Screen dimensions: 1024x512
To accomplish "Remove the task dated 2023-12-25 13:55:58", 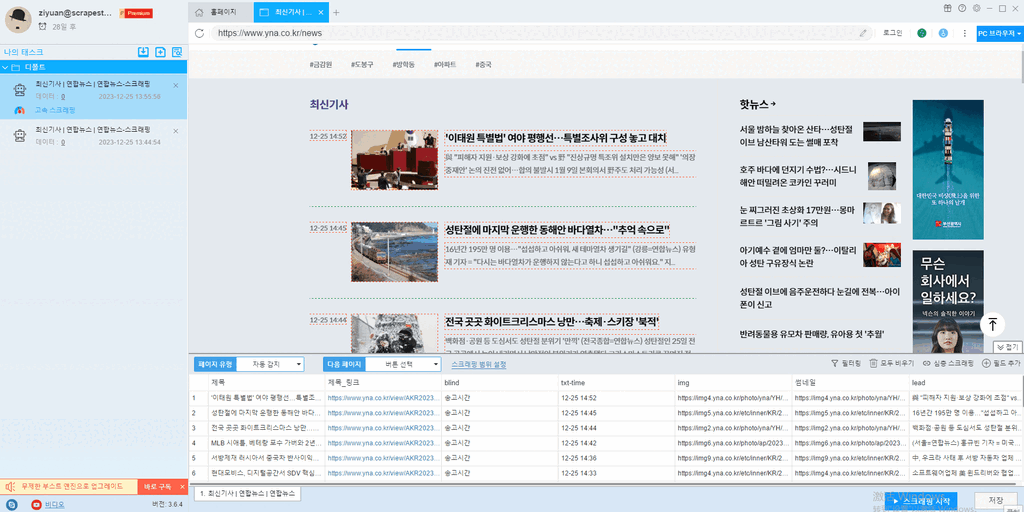I will click(176, 86).
